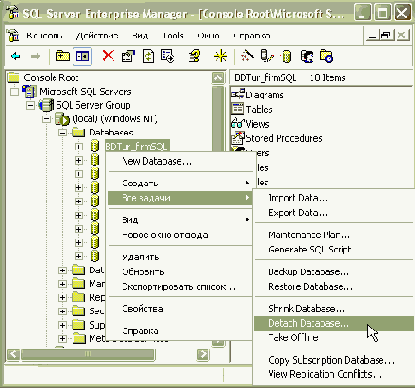
Task: Collapse the SQL Server Group node
Action: pos(30,106)
